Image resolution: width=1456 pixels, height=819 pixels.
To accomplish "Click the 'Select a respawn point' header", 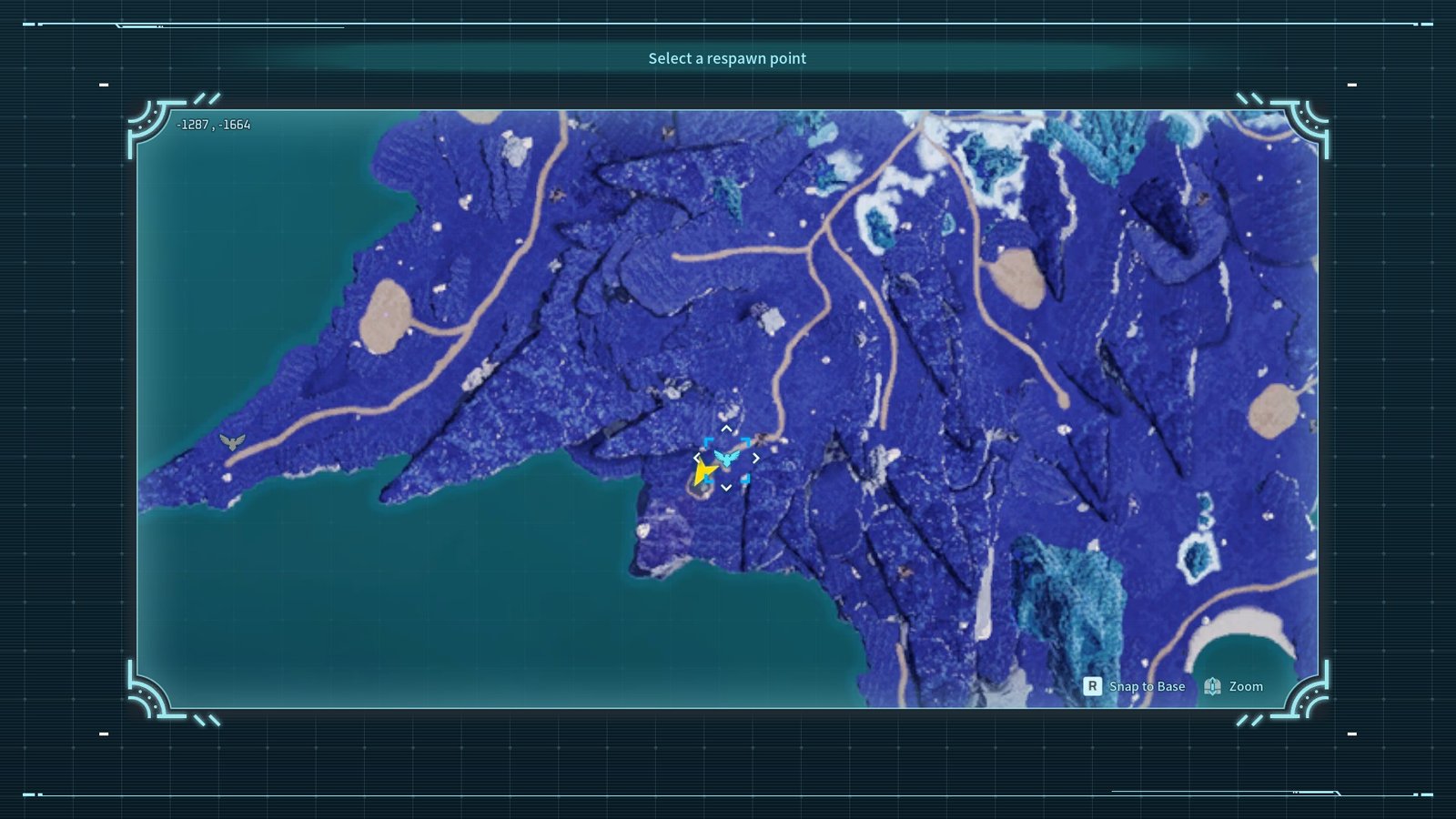I will 727,58.
